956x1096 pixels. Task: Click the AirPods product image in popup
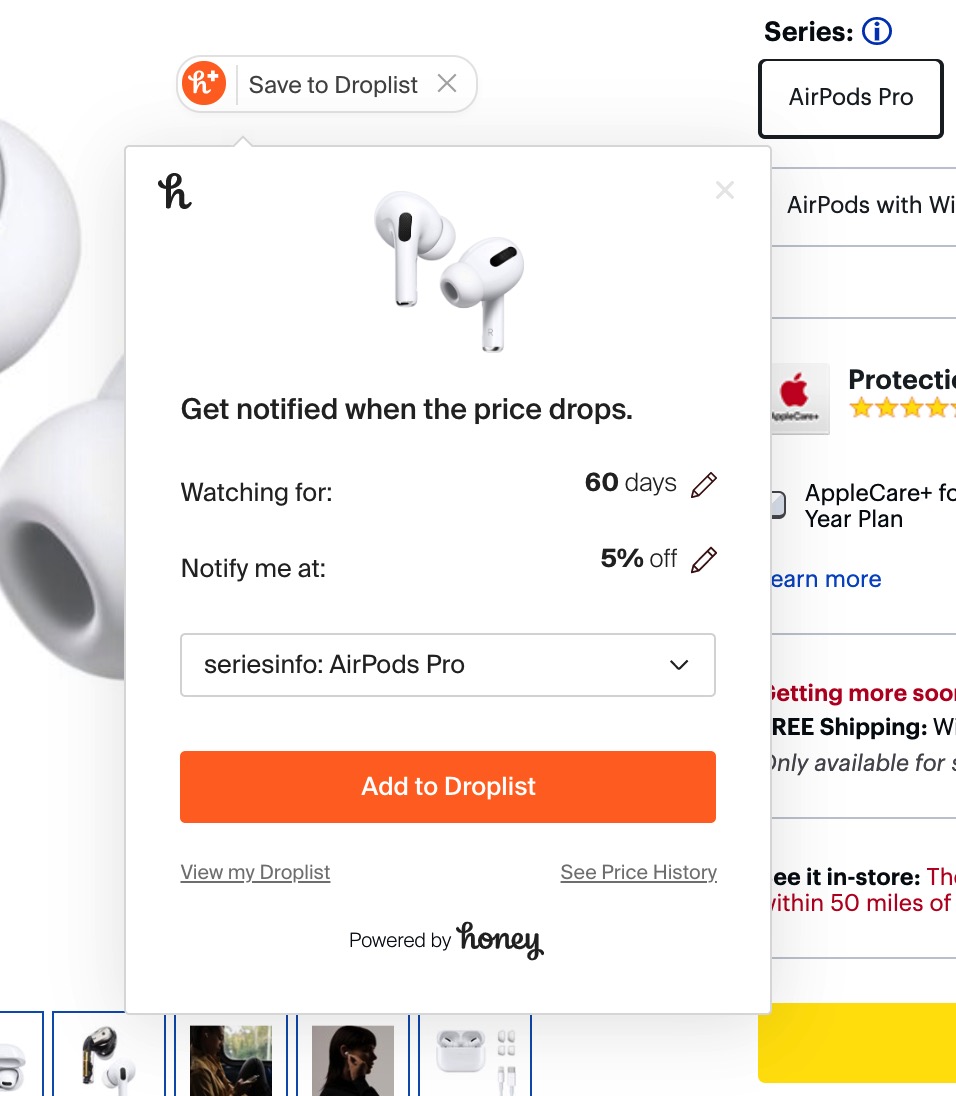pyautogui.click(x=449, y=270)
